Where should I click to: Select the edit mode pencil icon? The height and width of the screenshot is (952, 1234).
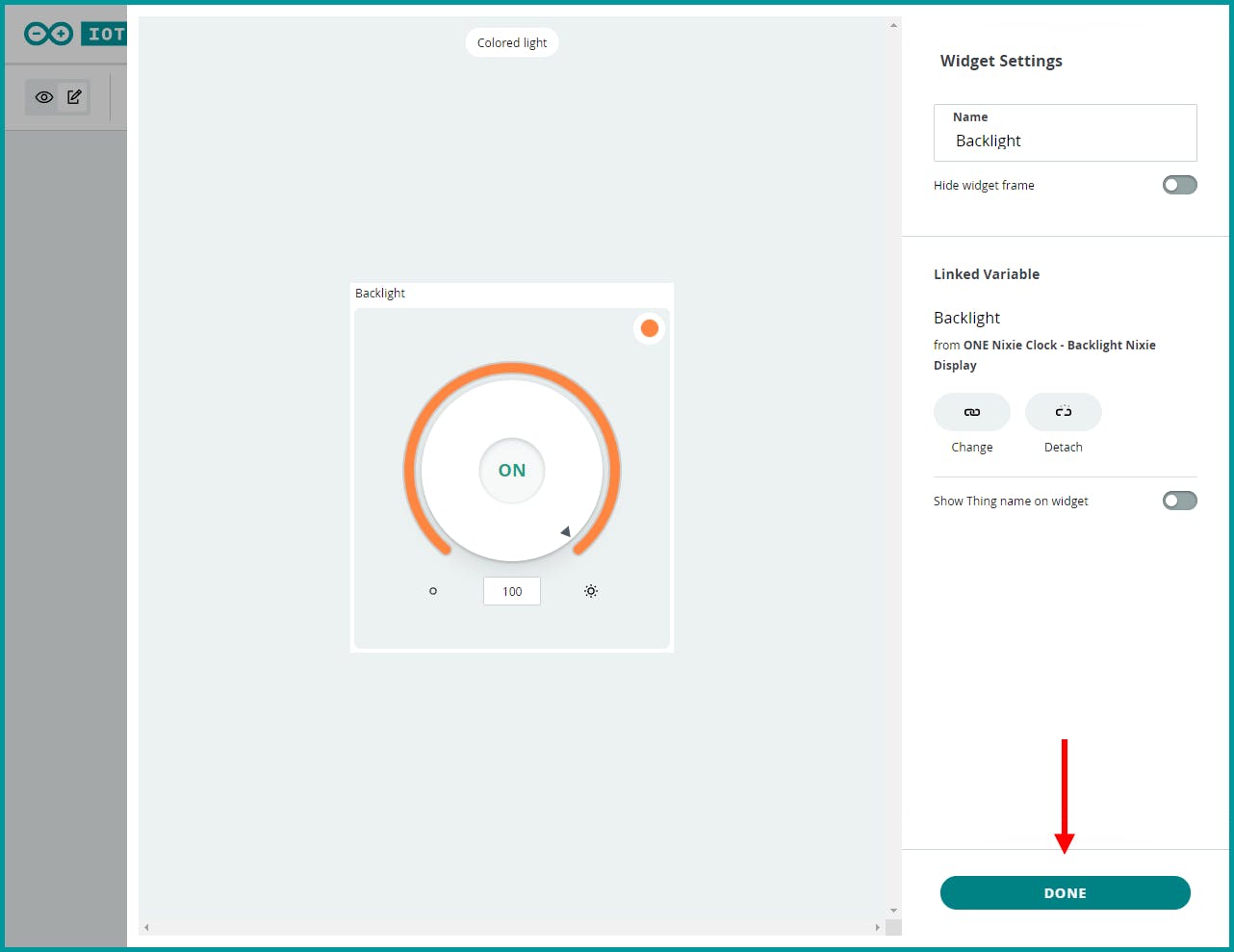click(x=74, y=97)
